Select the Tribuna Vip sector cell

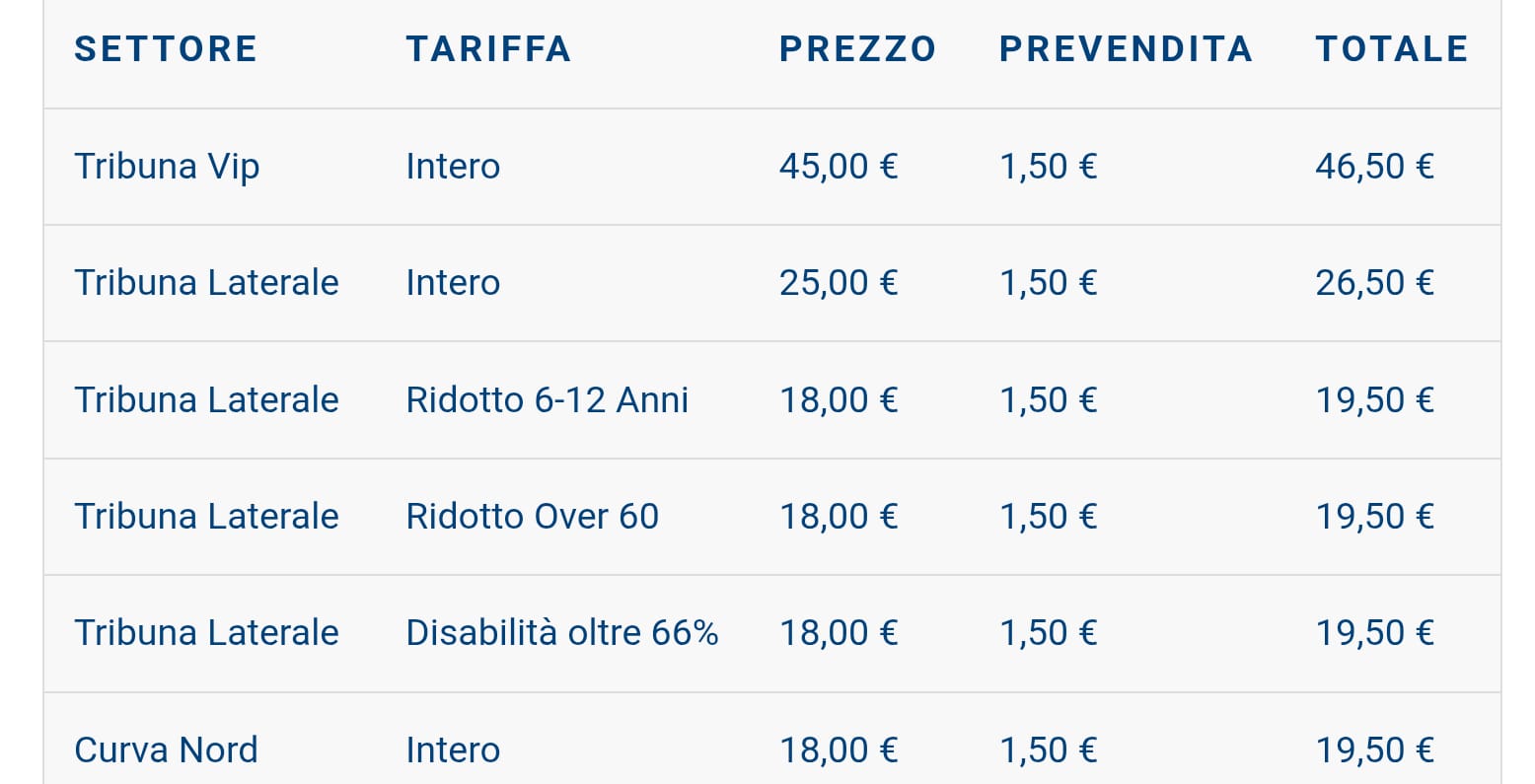click(x=167, y=167)
